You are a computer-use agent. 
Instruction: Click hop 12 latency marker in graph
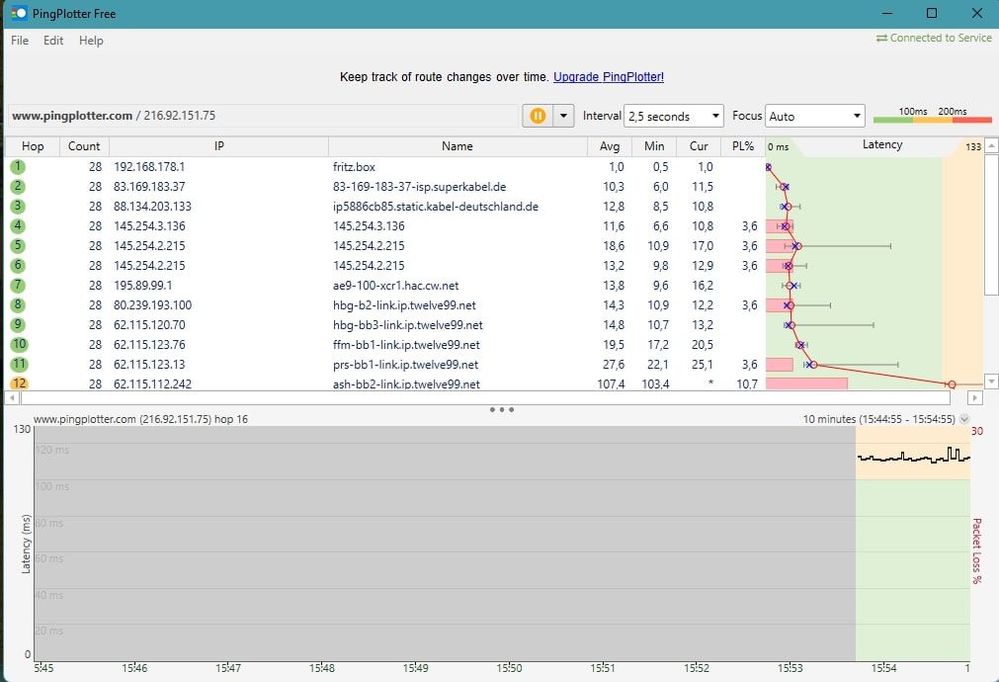[x=951, y=384]
